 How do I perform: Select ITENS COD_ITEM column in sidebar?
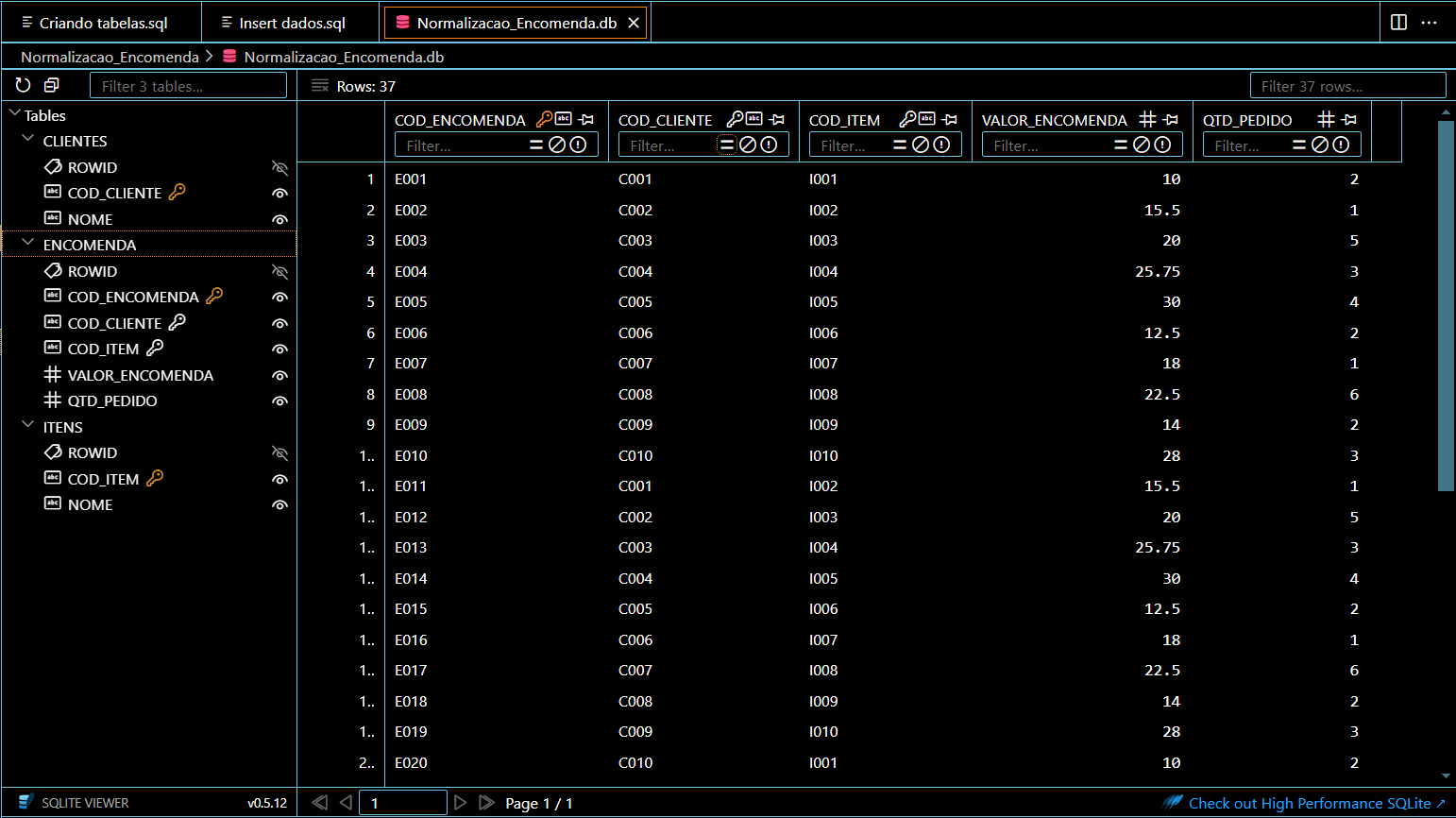103,479
